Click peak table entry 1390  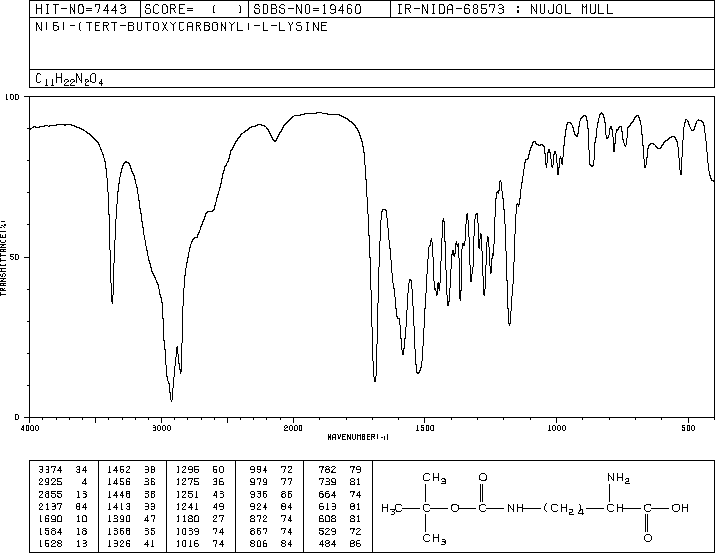click(x=131, y=519)
